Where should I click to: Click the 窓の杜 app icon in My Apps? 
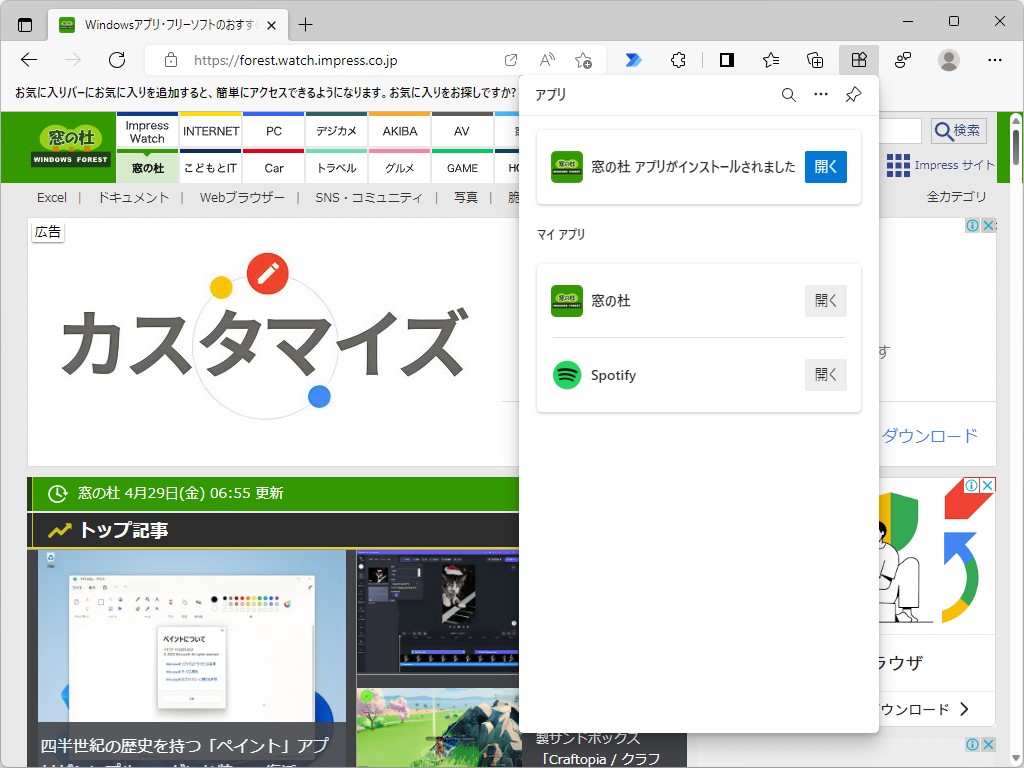[x=567, y=300]
